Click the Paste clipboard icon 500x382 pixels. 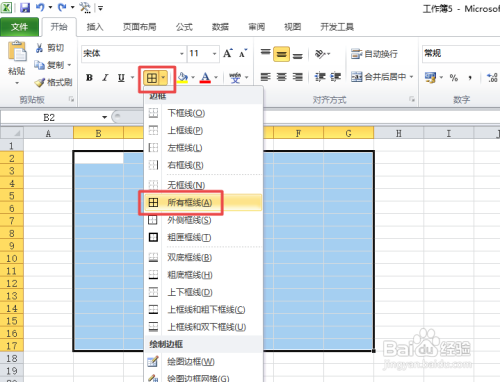17,51
